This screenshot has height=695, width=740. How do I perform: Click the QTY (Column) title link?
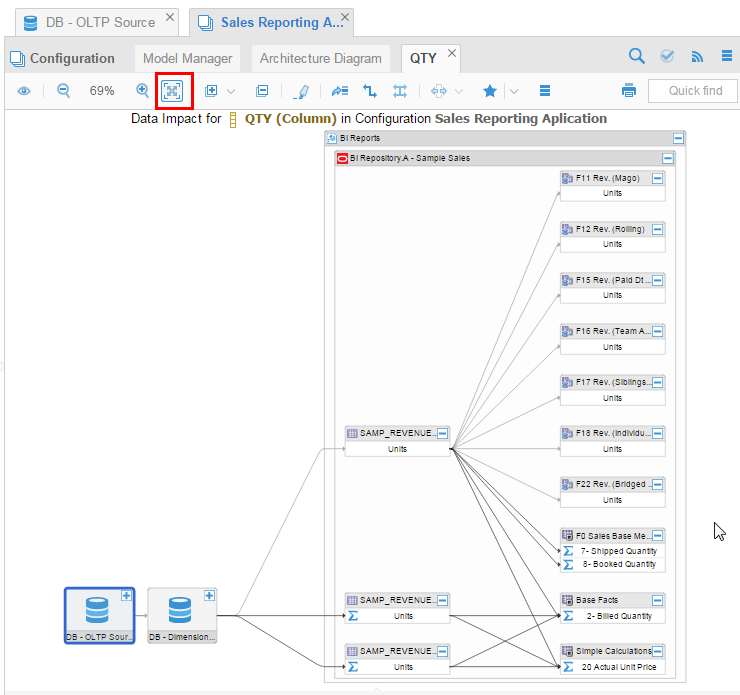(290, 118)
